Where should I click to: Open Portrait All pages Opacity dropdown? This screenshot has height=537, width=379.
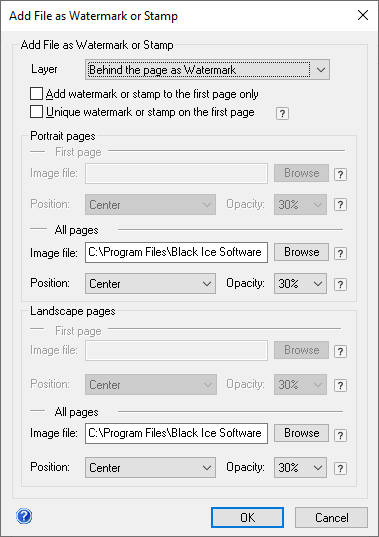click(x=300, y=284)
